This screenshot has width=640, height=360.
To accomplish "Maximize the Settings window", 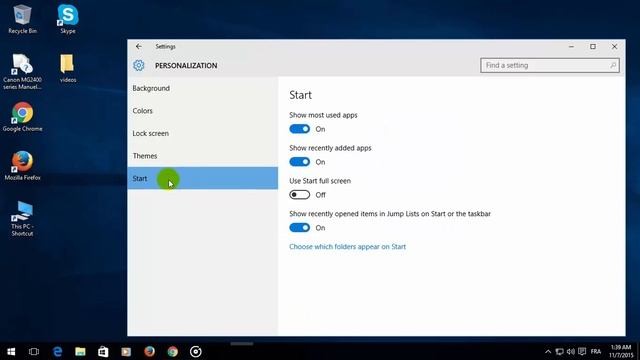I will click(593, 47).
